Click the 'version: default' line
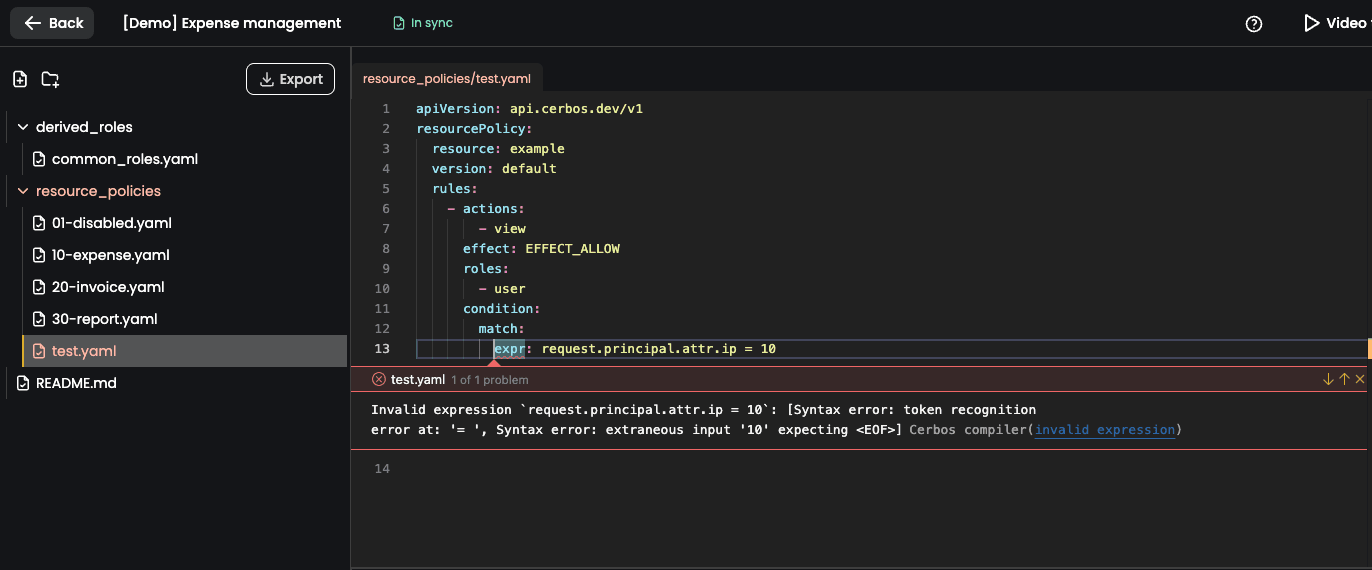 494,169
